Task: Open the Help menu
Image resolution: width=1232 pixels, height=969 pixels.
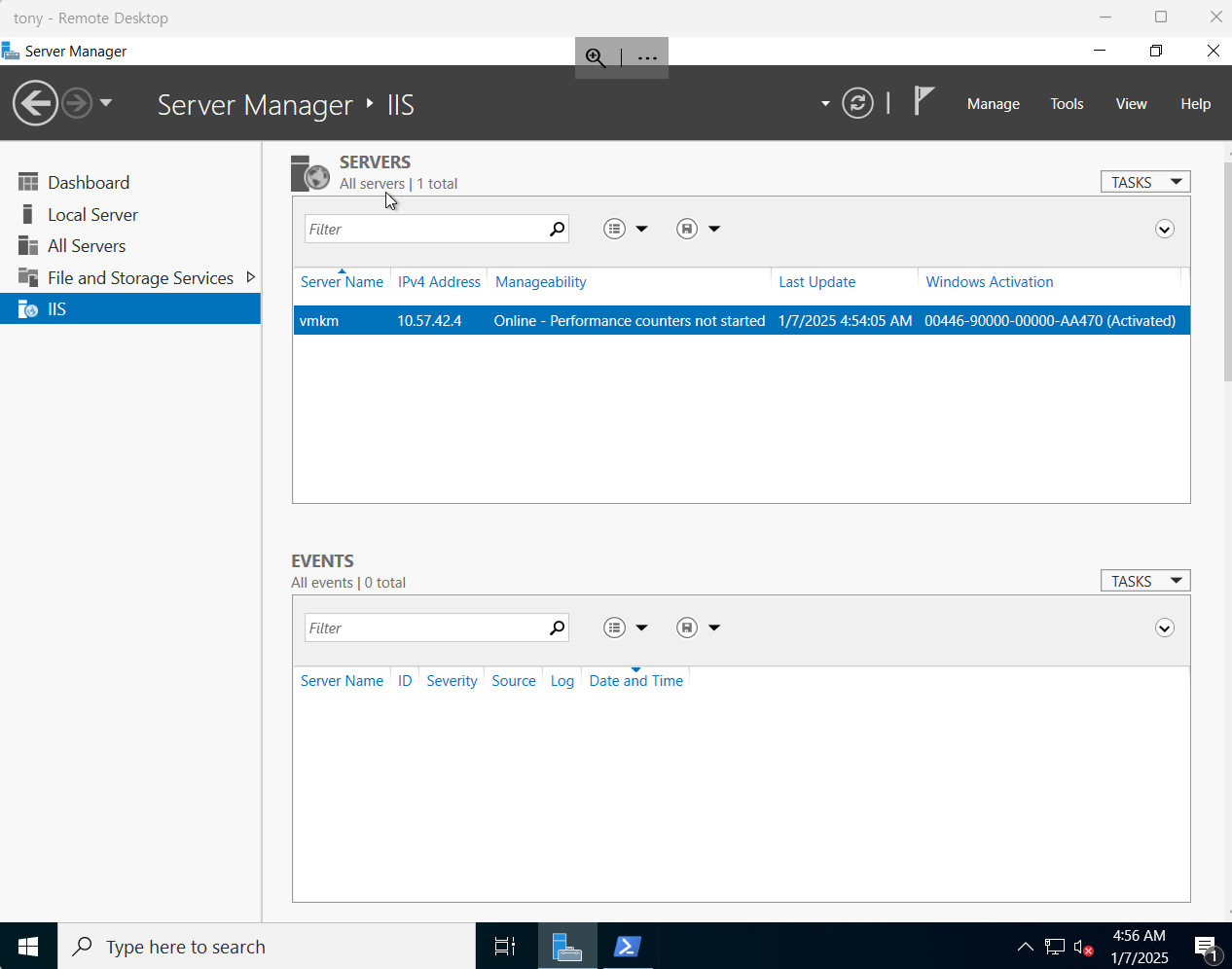Action: coord(1195,104)
